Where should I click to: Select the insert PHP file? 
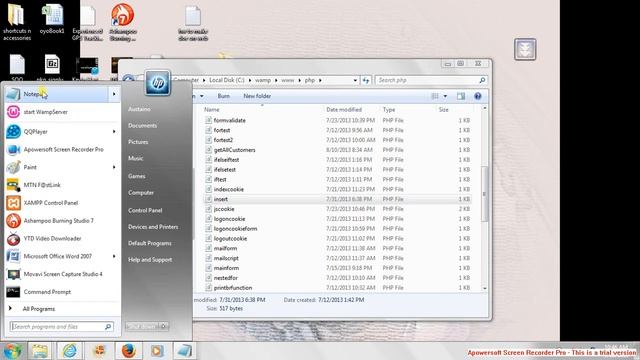coord(221,199)
